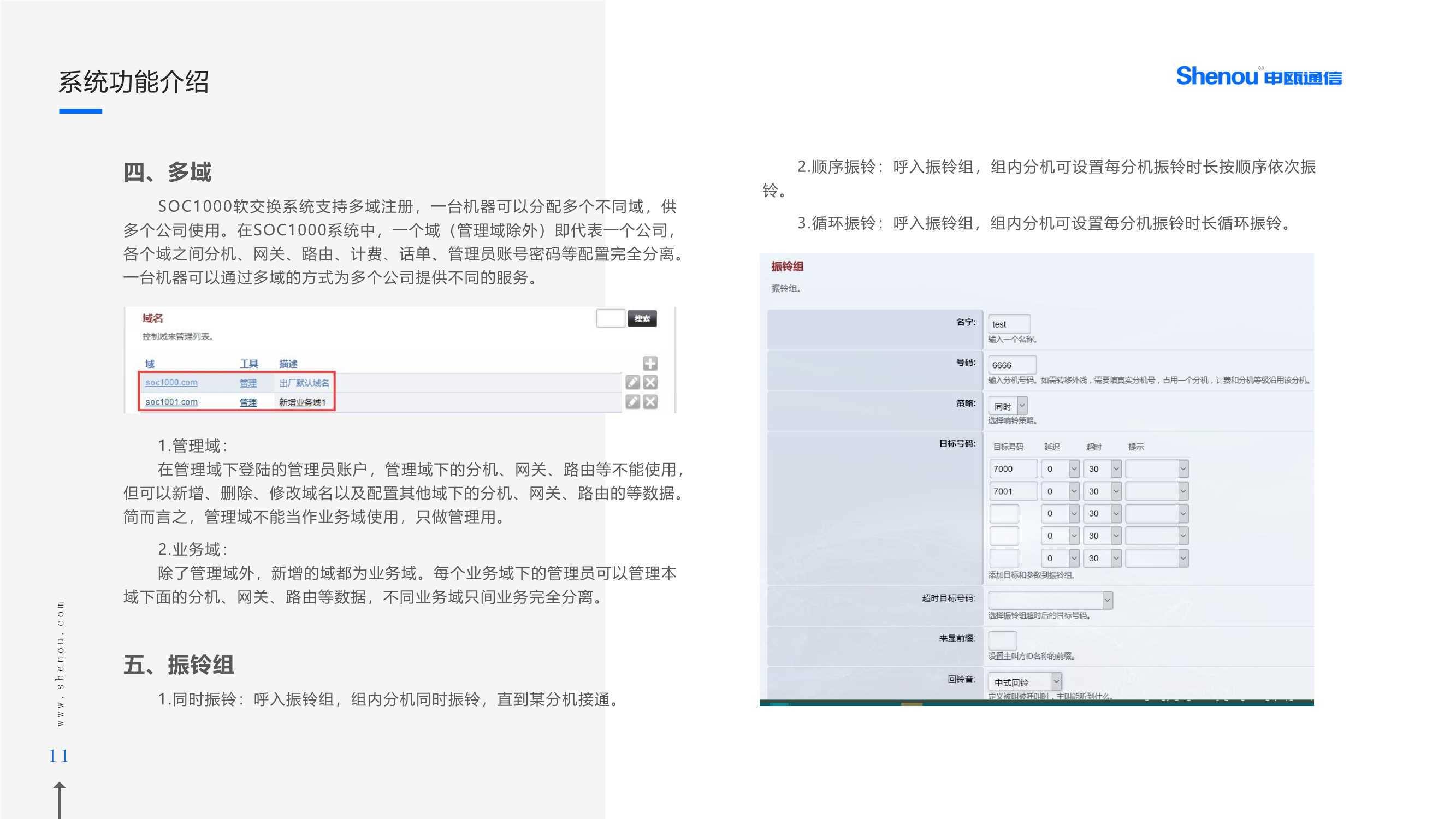Open the soc1001.com domain link

171,402
